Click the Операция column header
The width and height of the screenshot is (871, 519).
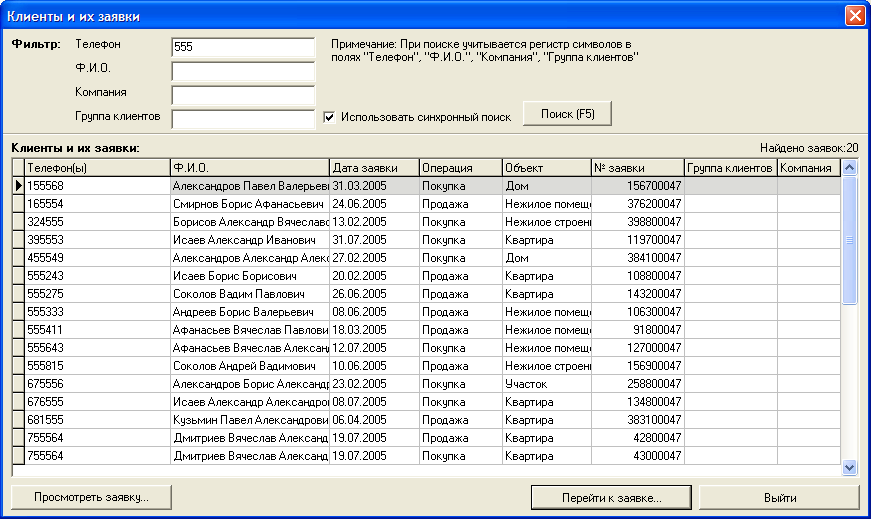[460, 168]
